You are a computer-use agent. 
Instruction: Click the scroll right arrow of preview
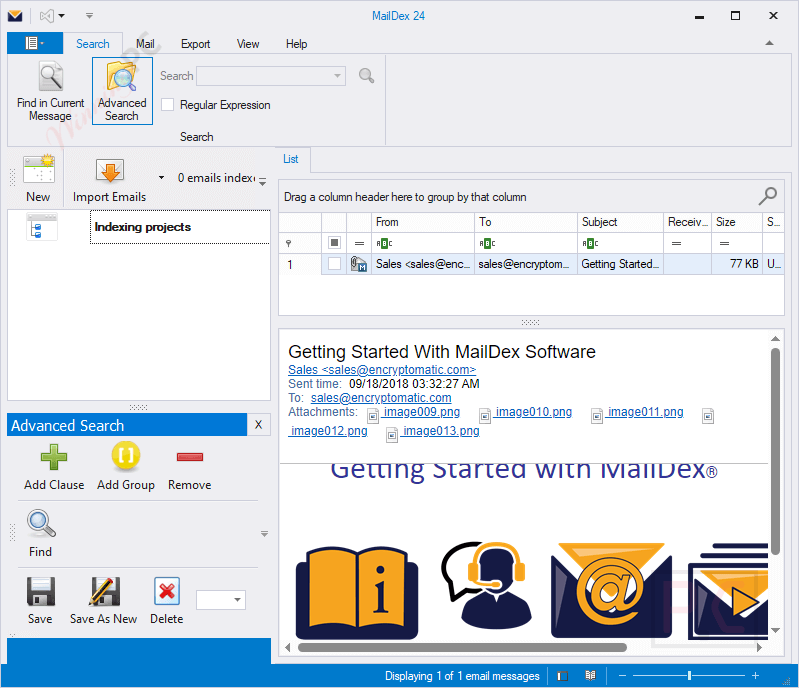pos(759,647)
